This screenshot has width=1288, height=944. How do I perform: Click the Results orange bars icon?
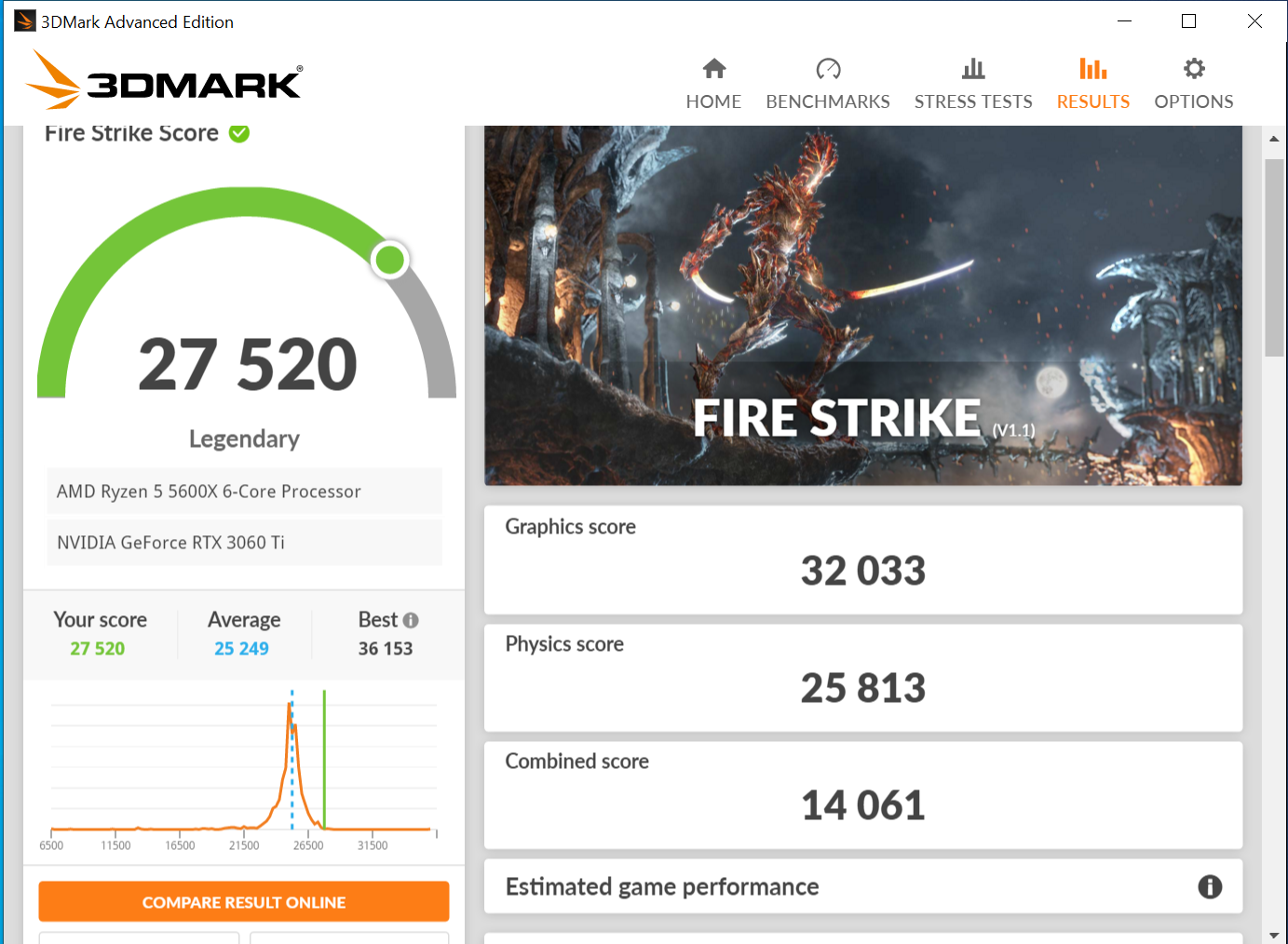(x=1093, y=69)
